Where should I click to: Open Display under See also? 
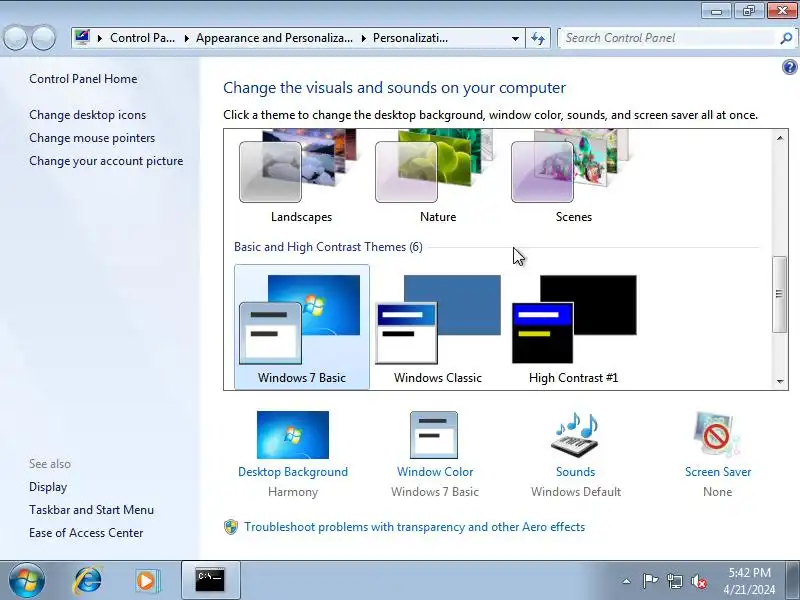pos(48,487)
